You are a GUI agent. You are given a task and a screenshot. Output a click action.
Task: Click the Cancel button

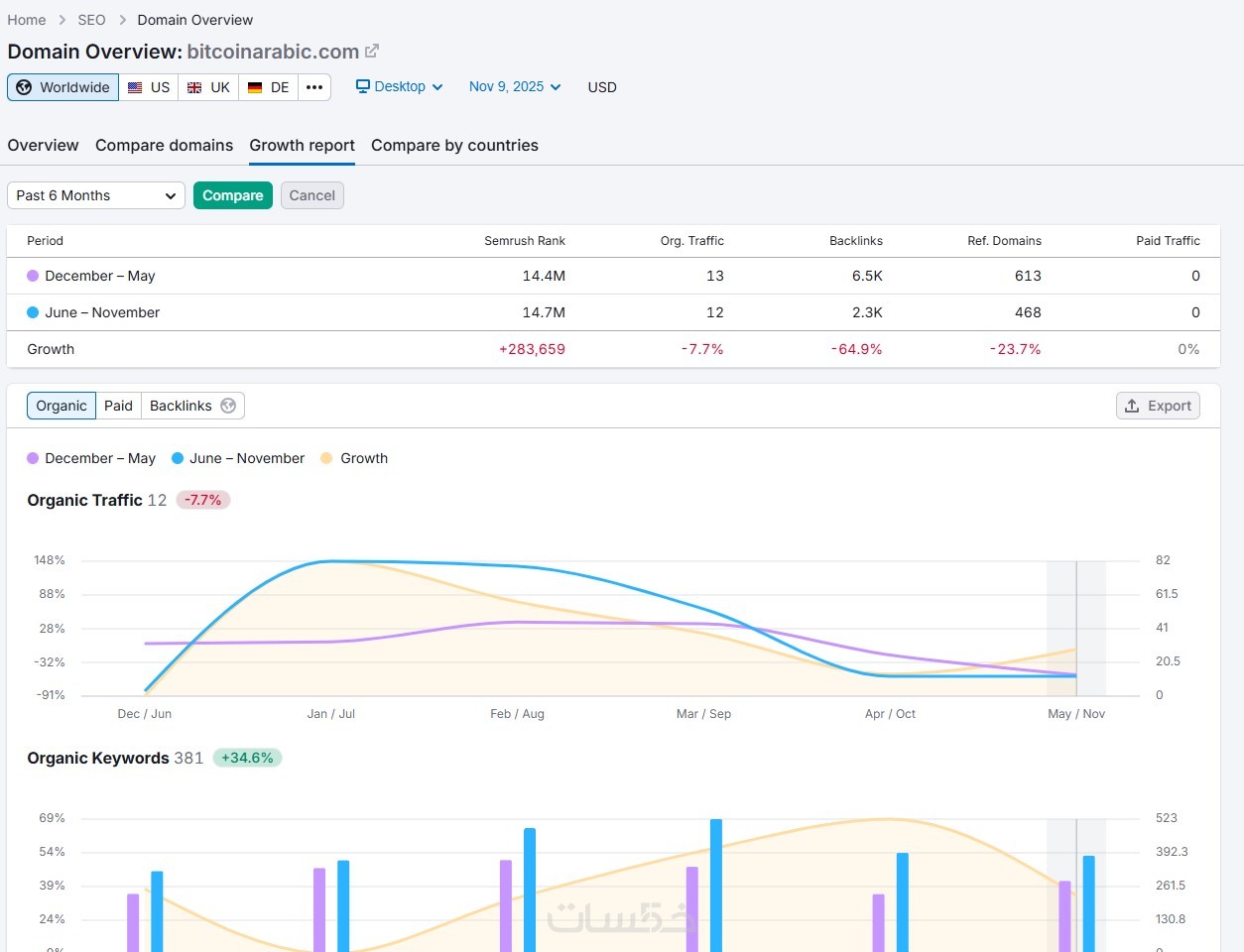pyautogui.click(x=312, y=195)
